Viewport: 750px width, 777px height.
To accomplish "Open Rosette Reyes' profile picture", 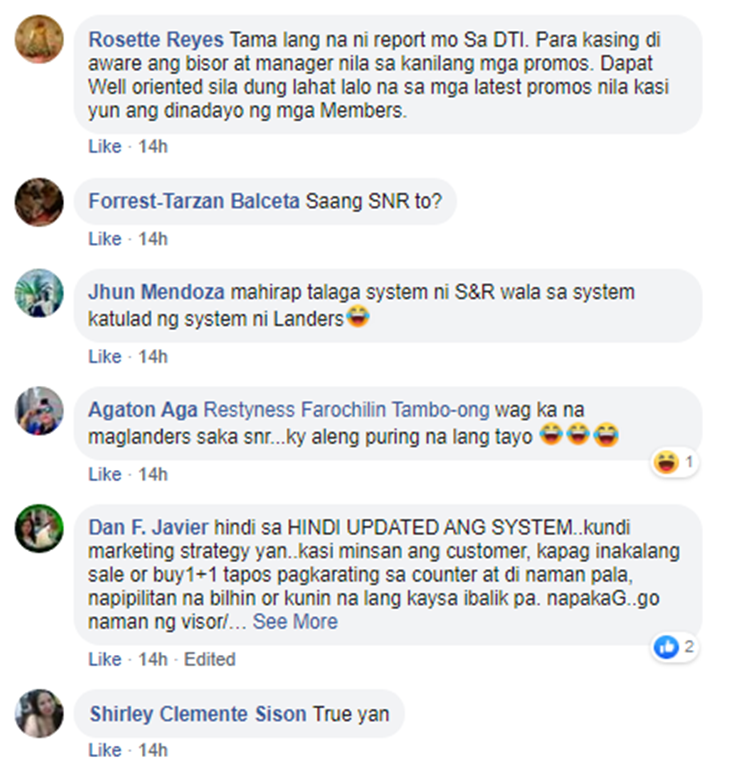I will (x=39, y=39).
